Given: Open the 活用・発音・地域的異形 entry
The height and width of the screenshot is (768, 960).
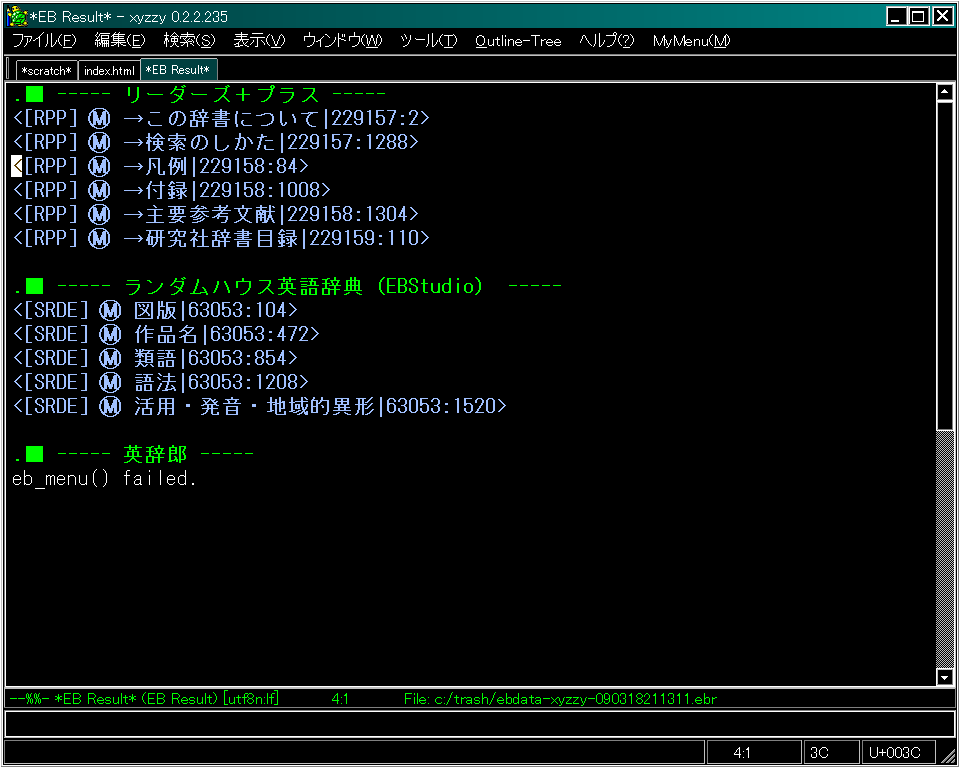Looking at the screenshot, I should point(260,406).
